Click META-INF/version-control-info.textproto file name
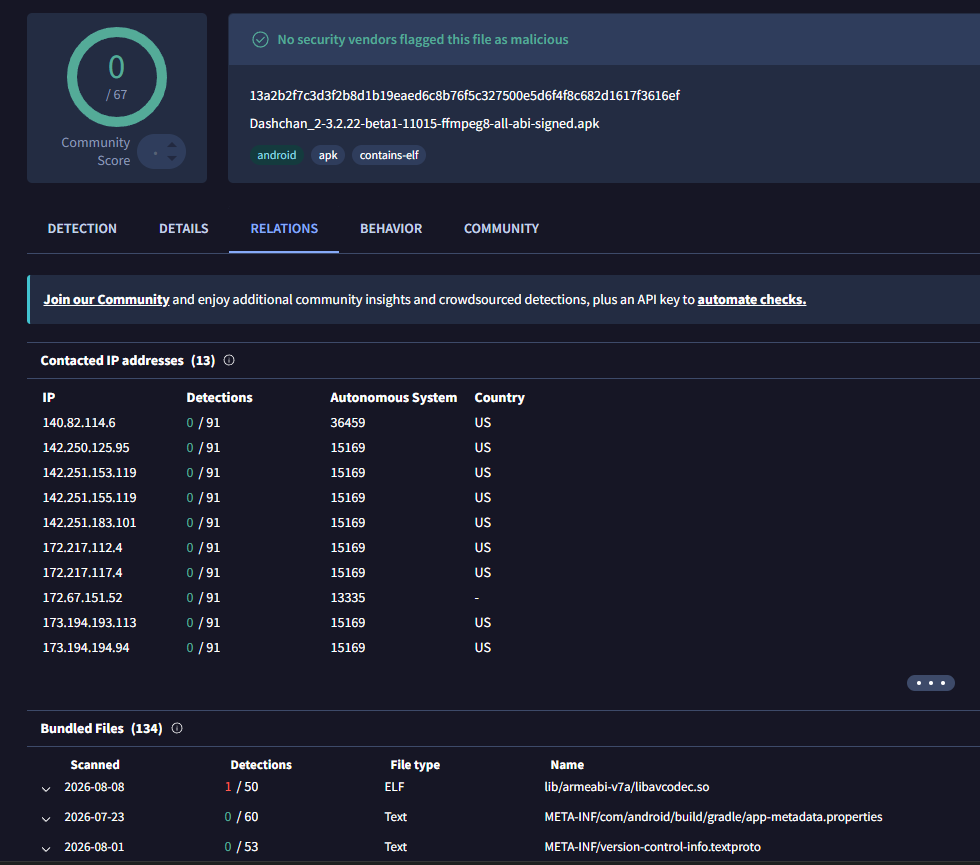 tap(652, 847)
